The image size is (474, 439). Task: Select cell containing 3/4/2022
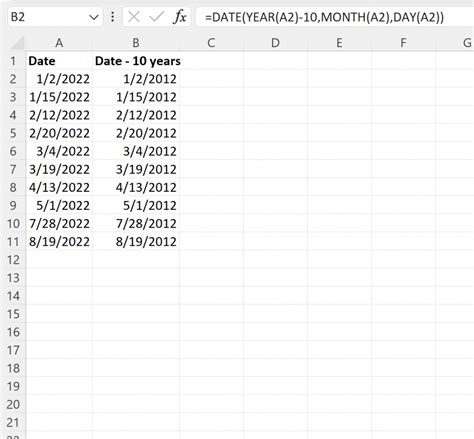[59, 151]
